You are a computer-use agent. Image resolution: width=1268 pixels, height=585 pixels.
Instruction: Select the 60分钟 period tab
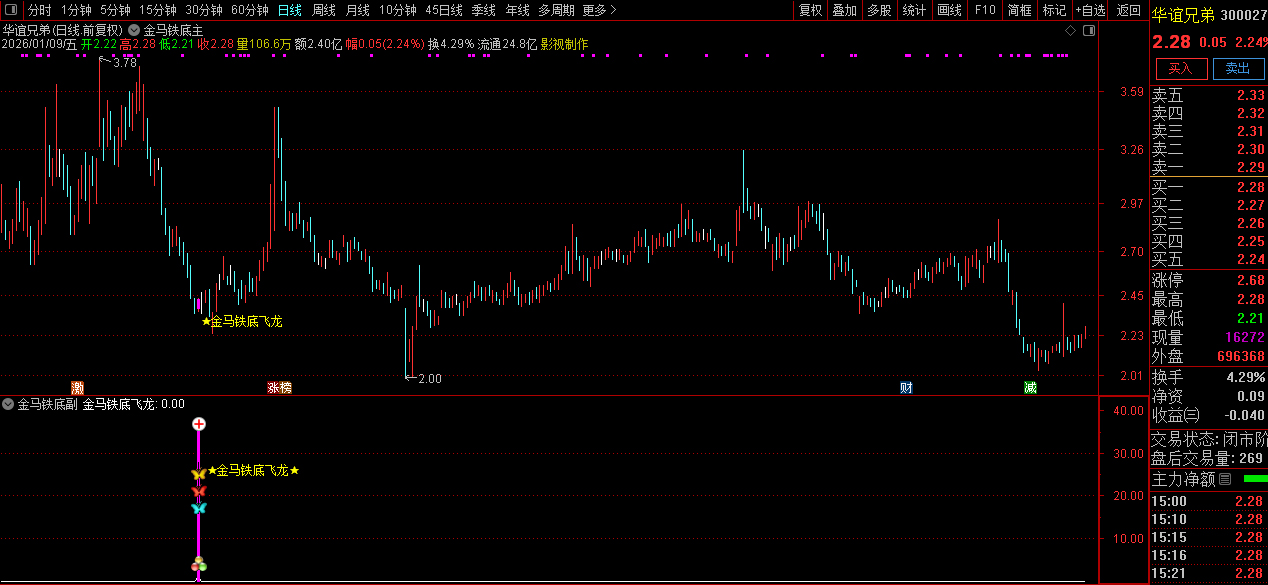coord(249,10)
